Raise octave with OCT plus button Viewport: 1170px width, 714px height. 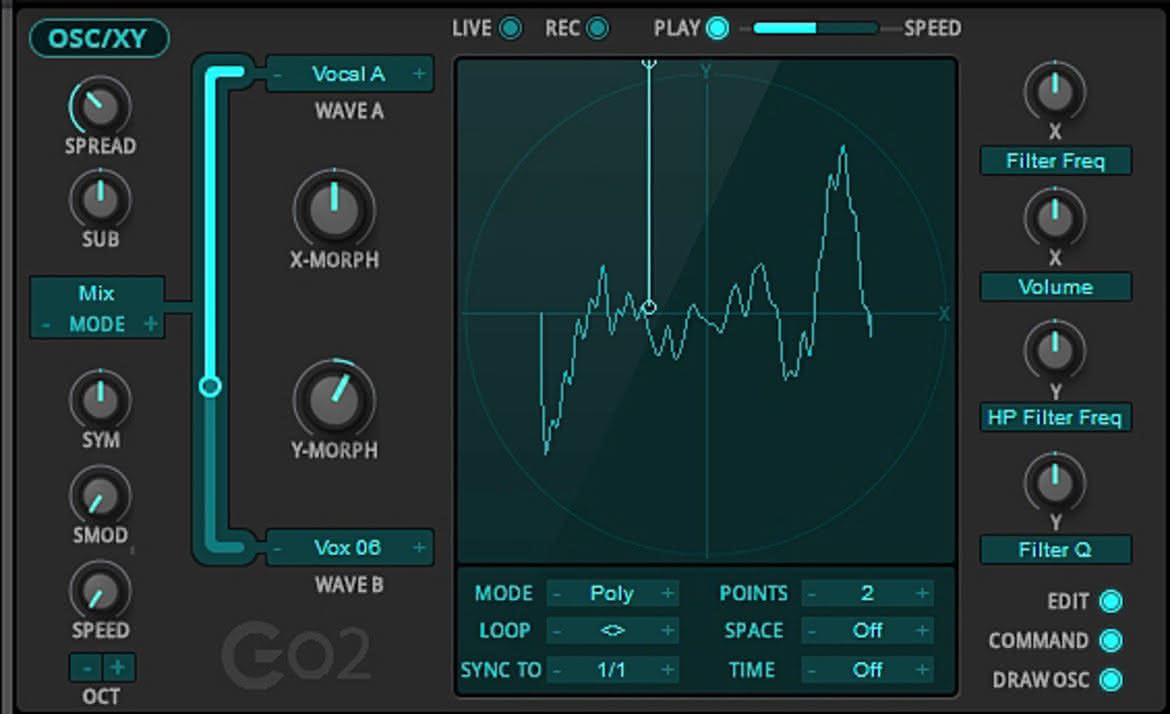(118, 667)
